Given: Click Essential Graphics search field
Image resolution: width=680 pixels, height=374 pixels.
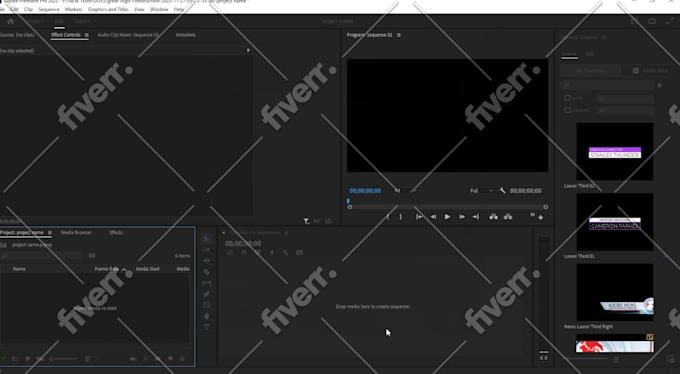Looking at the screenshot, I should coord(608,85).
